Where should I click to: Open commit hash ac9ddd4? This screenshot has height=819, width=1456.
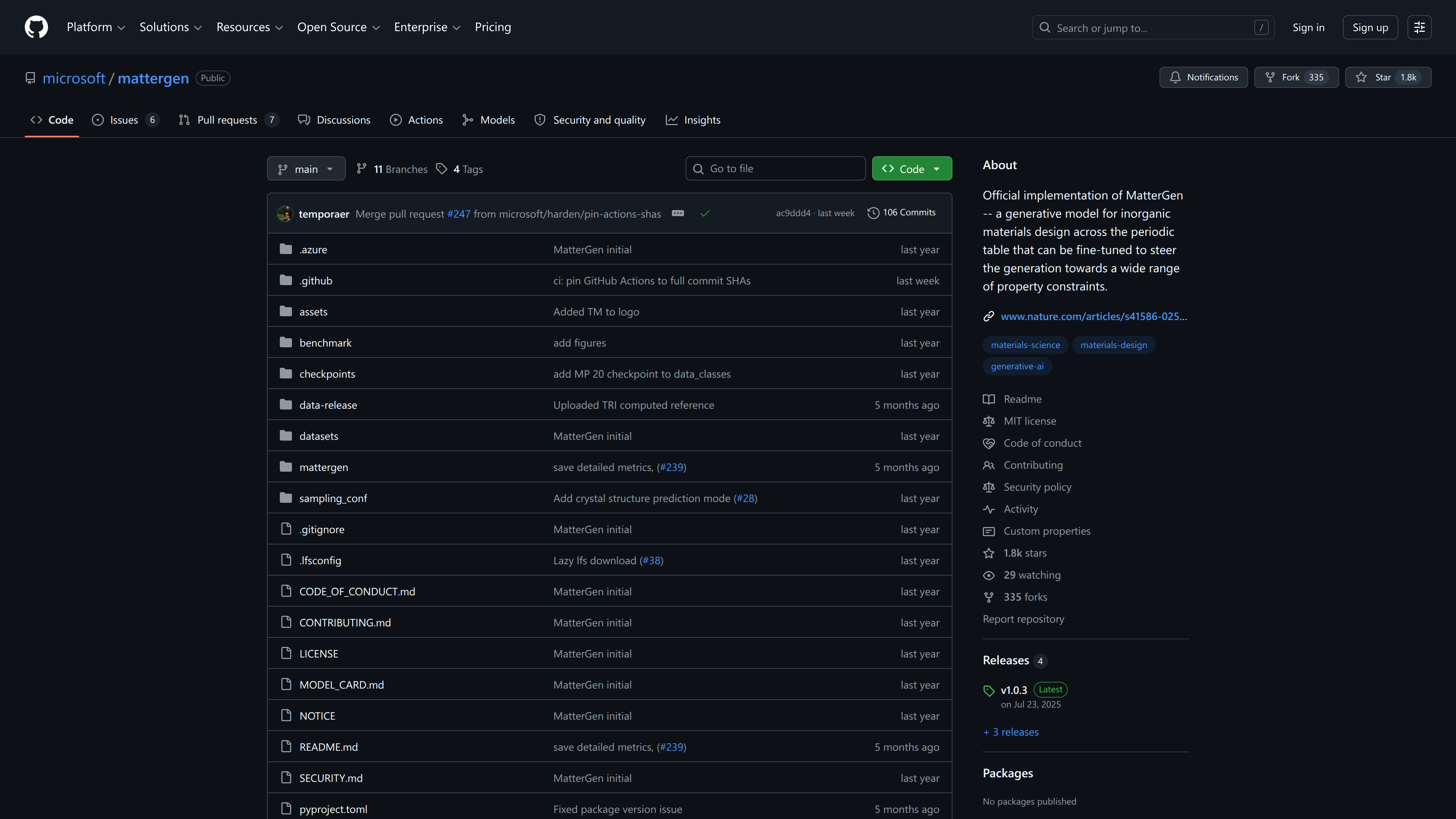tap(793, 213)
